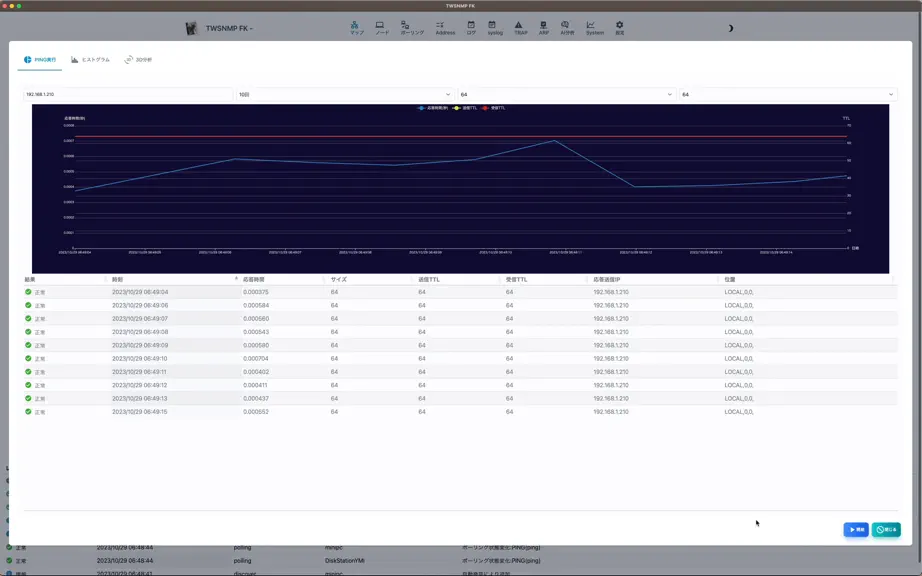The width and height of the screenshot is (922, 576).
Task: Toggle the yellow send TTL legend series
Action: click(465, 108)
